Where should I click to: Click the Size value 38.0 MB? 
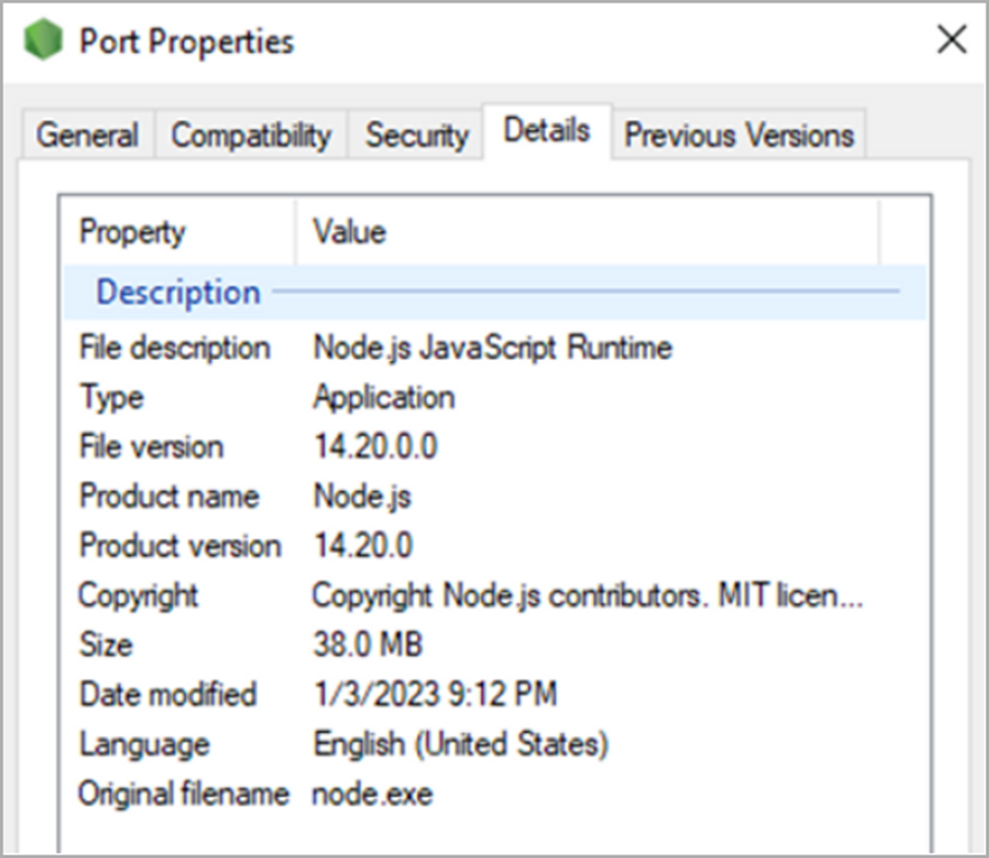(x=368, y=645)
